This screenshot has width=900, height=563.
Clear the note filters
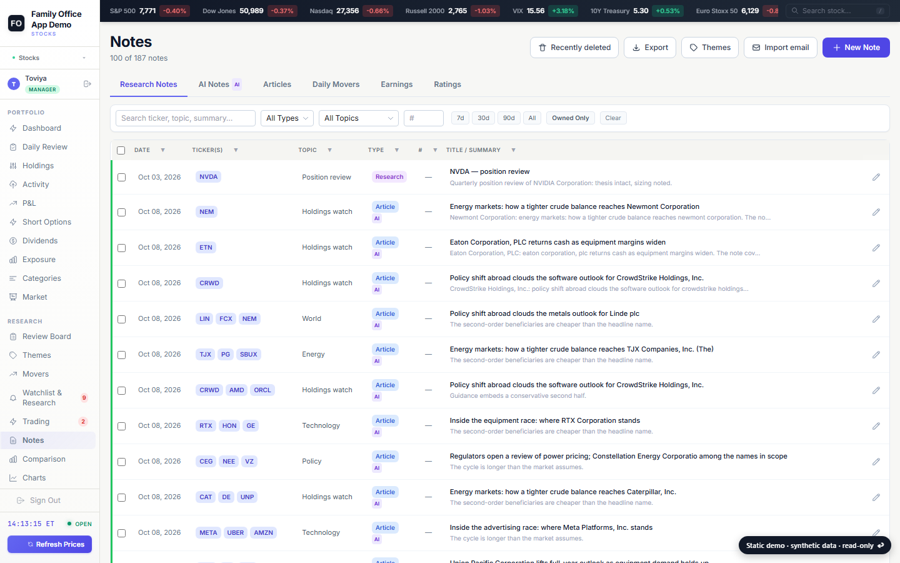[x=613, y=118]
